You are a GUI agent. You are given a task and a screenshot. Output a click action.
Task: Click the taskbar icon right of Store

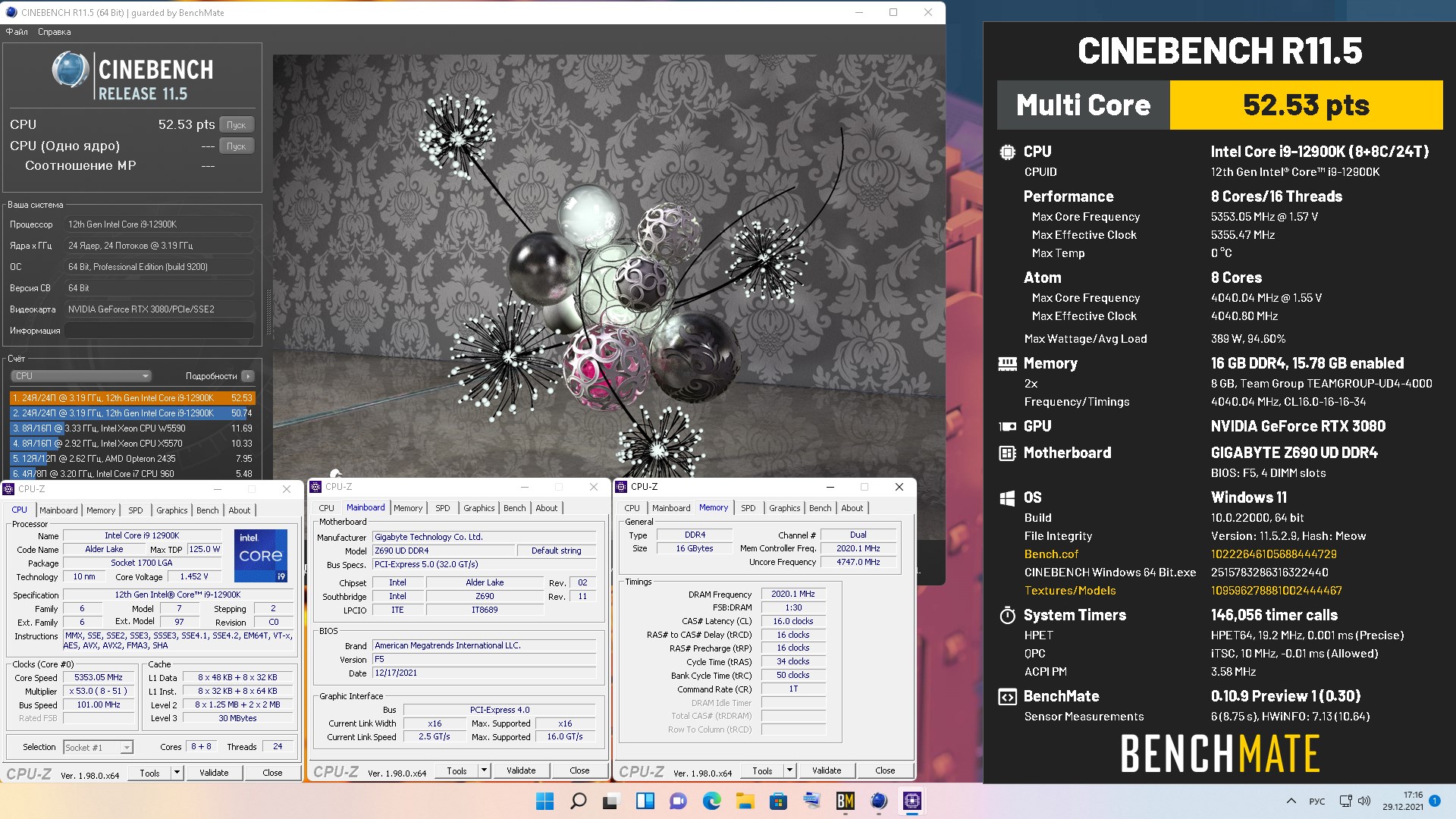[811, 801]
